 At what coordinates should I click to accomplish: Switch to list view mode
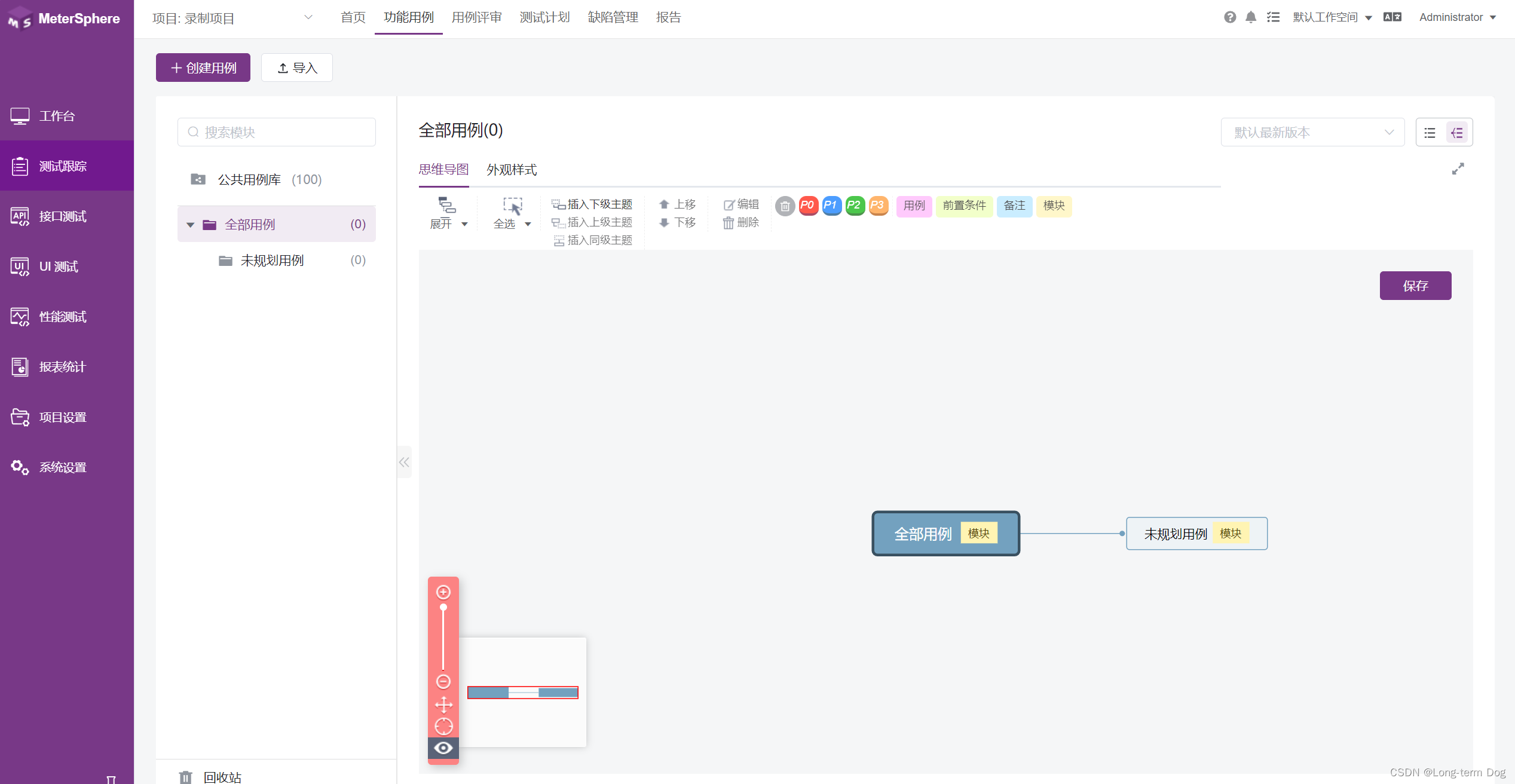point(1430,133)
